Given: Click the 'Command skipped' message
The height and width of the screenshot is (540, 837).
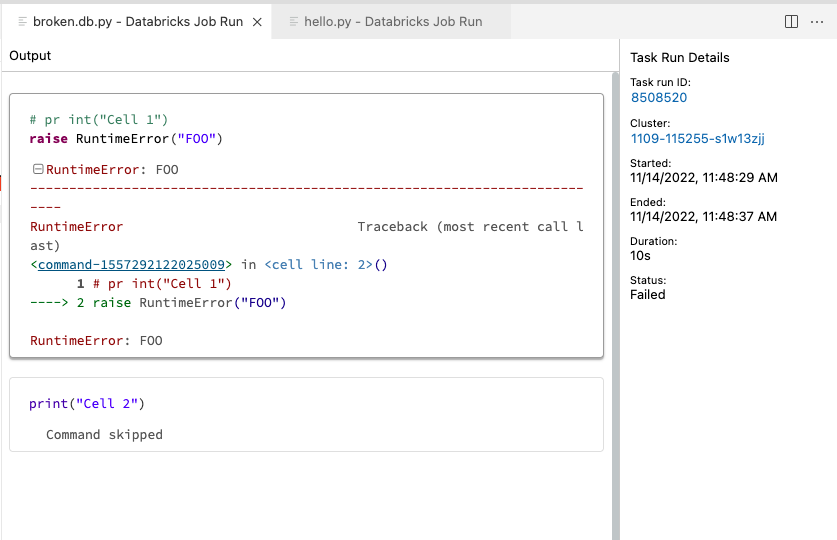Looking at the screenshot, I should pyautogui.click(x=104, y=435).
